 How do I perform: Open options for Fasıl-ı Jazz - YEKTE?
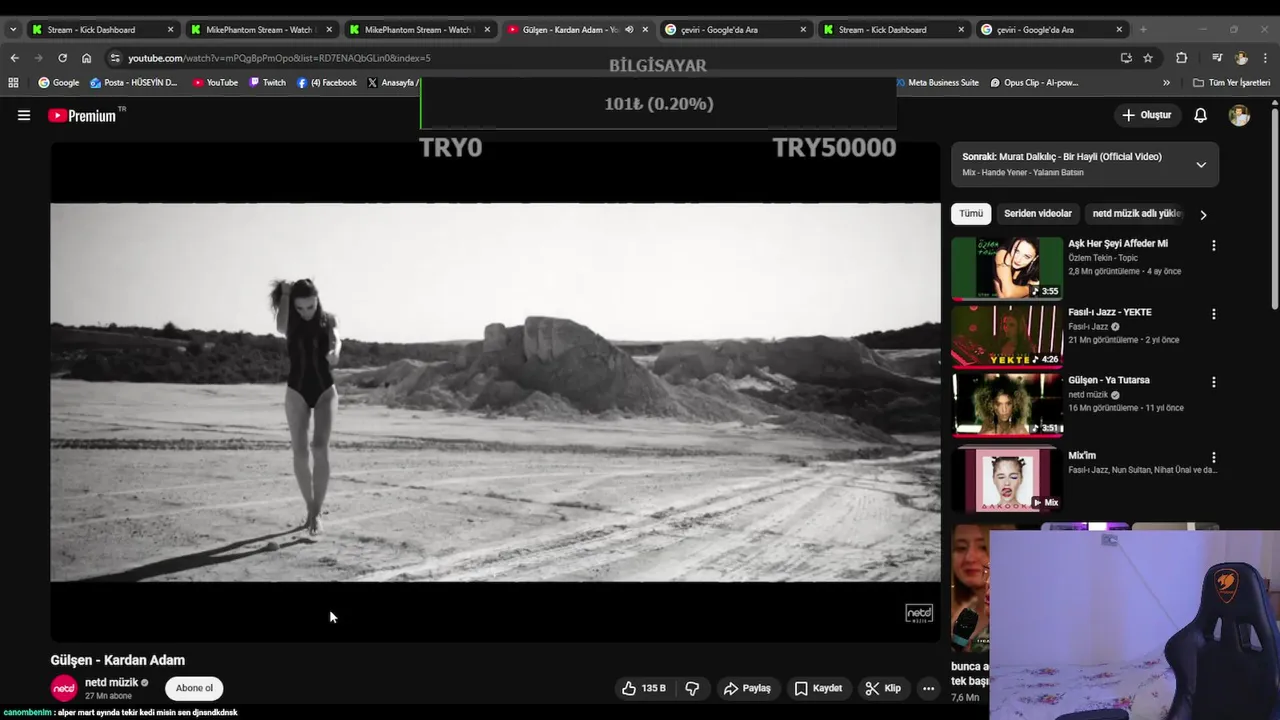coord(1214,314)
